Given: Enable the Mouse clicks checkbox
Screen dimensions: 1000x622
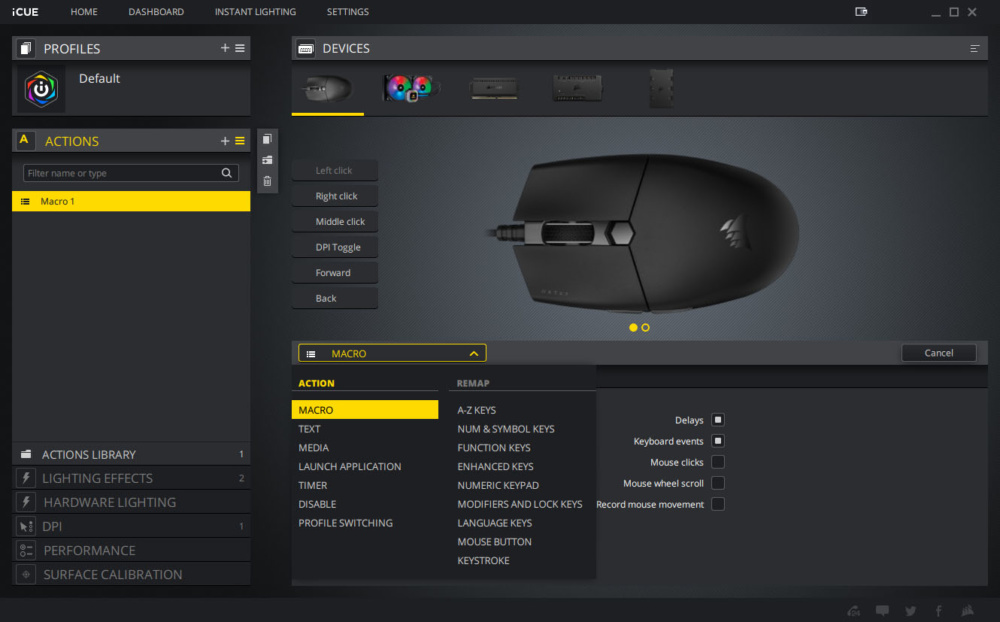Looking at the screenshot, I should coord(717,462).
